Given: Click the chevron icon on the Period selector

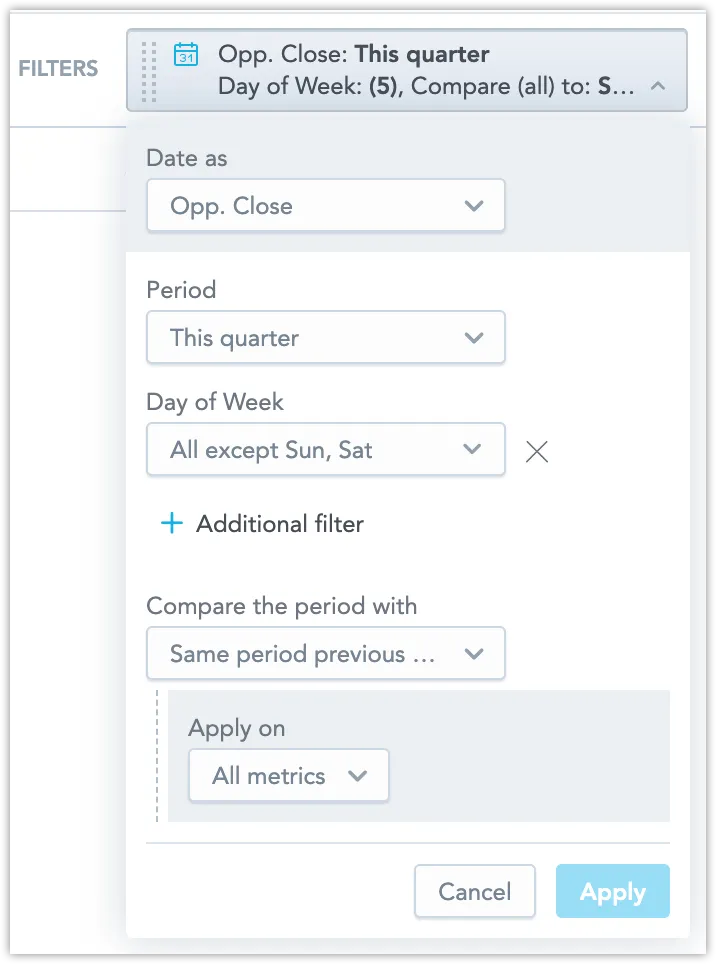Looking at the screenshot, I should pos(474,338).
